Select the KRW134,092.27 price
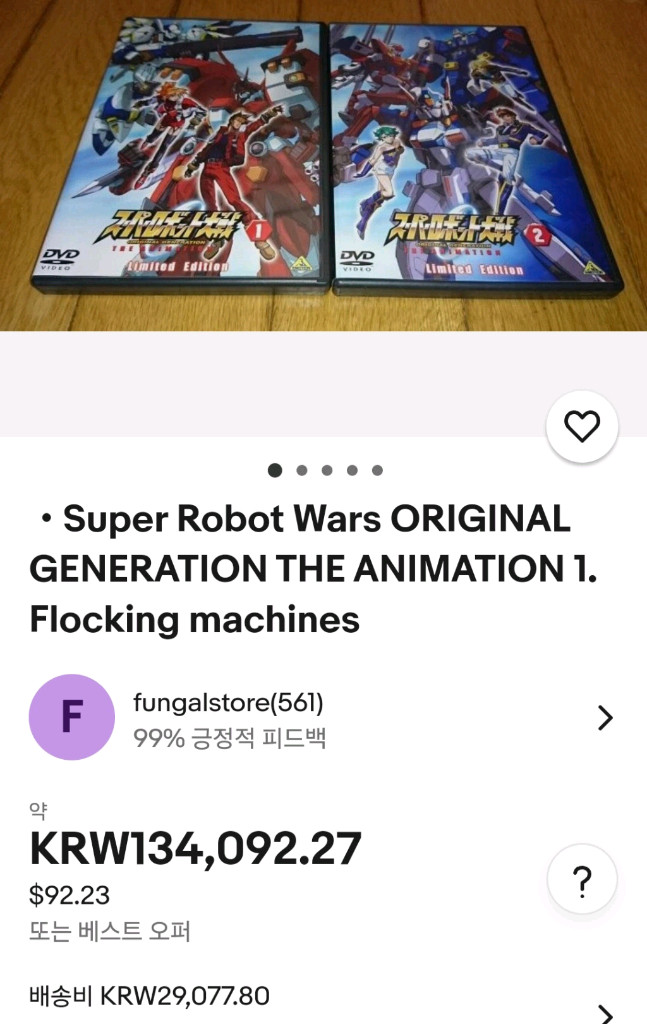The width and height of the screenshot is (647, 1024). [x=196, y=849]
